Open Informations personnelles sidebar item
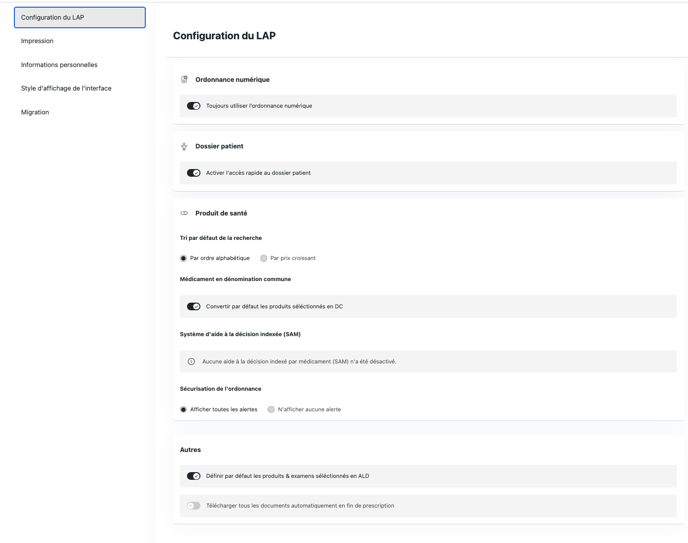The width and height of the screenshot is (688, 543). pyautogui.click(x=59, y=65)
